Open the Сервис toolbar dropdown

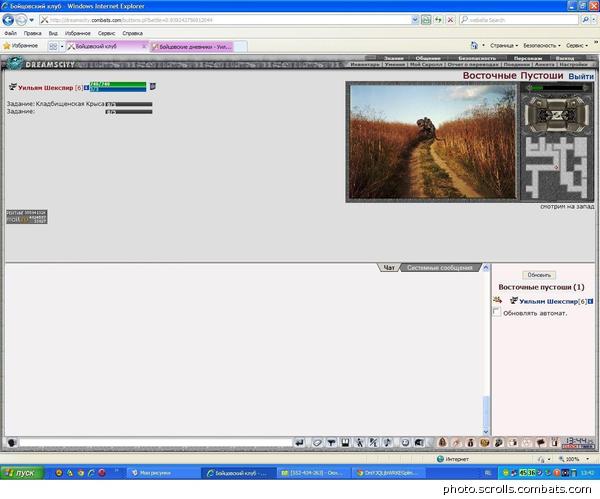[x=577, y=46]
